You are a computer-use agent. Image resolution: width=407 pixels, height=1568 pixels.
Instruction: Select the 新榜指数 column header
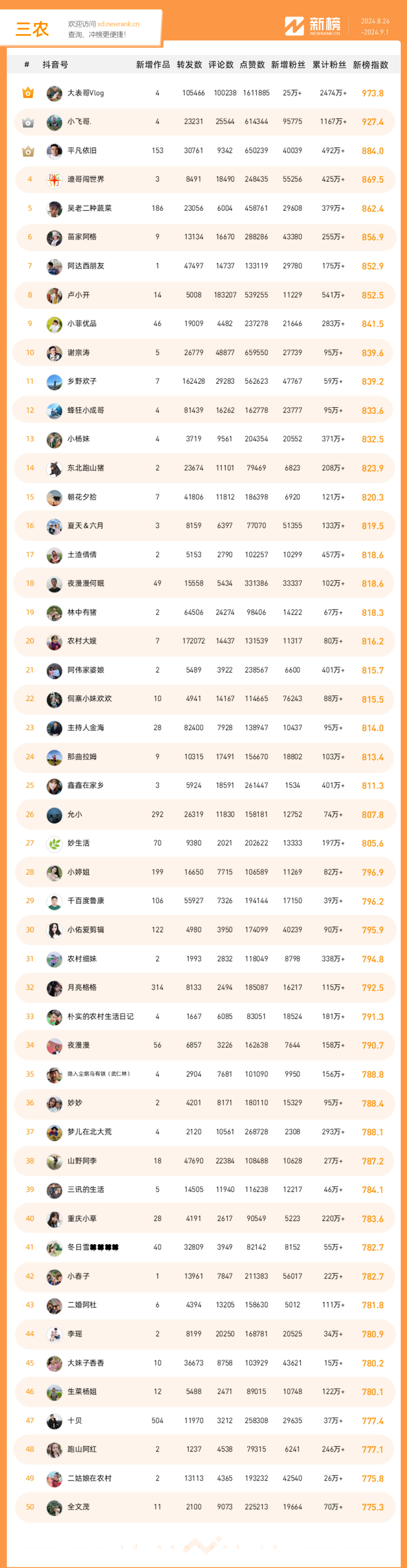(x=370, y=65)
